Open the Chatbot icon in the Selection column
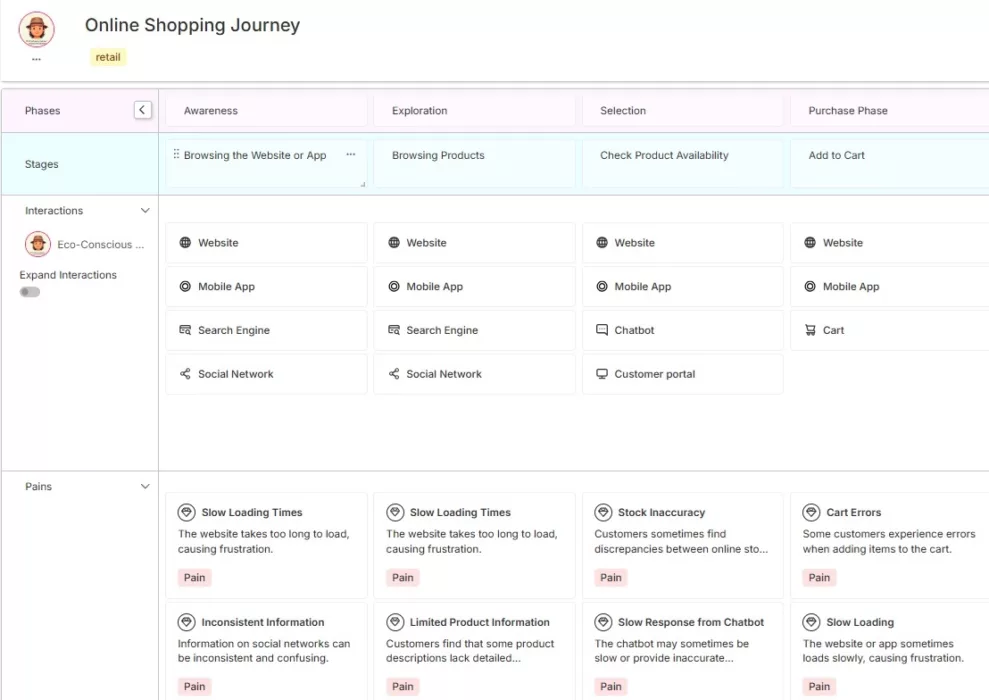This screenshot has height=700, width=989. [602, 330]
